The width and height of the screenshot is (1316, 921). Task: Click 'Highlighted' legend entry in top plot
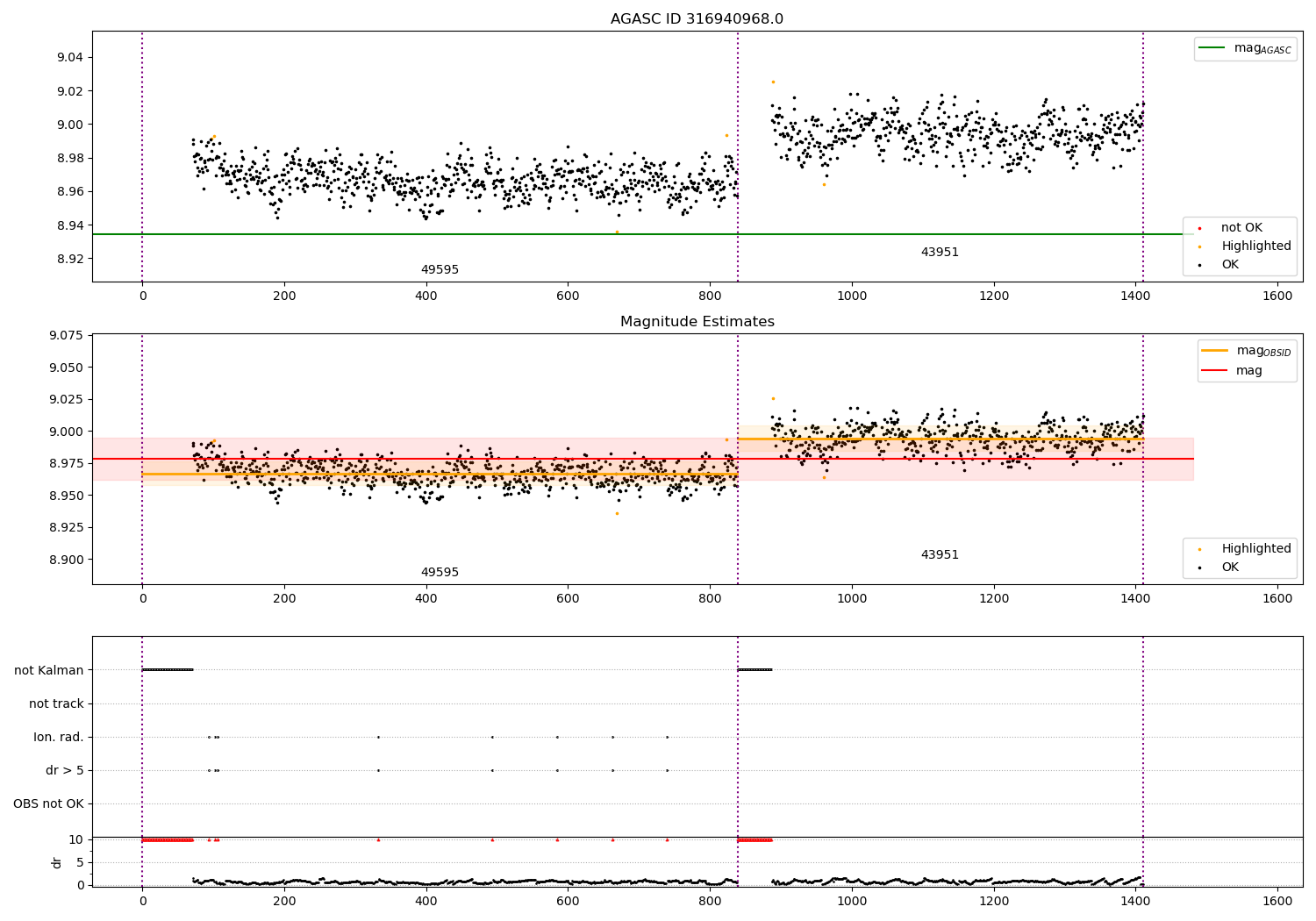pyautogui.click(x=1245, y=246)
